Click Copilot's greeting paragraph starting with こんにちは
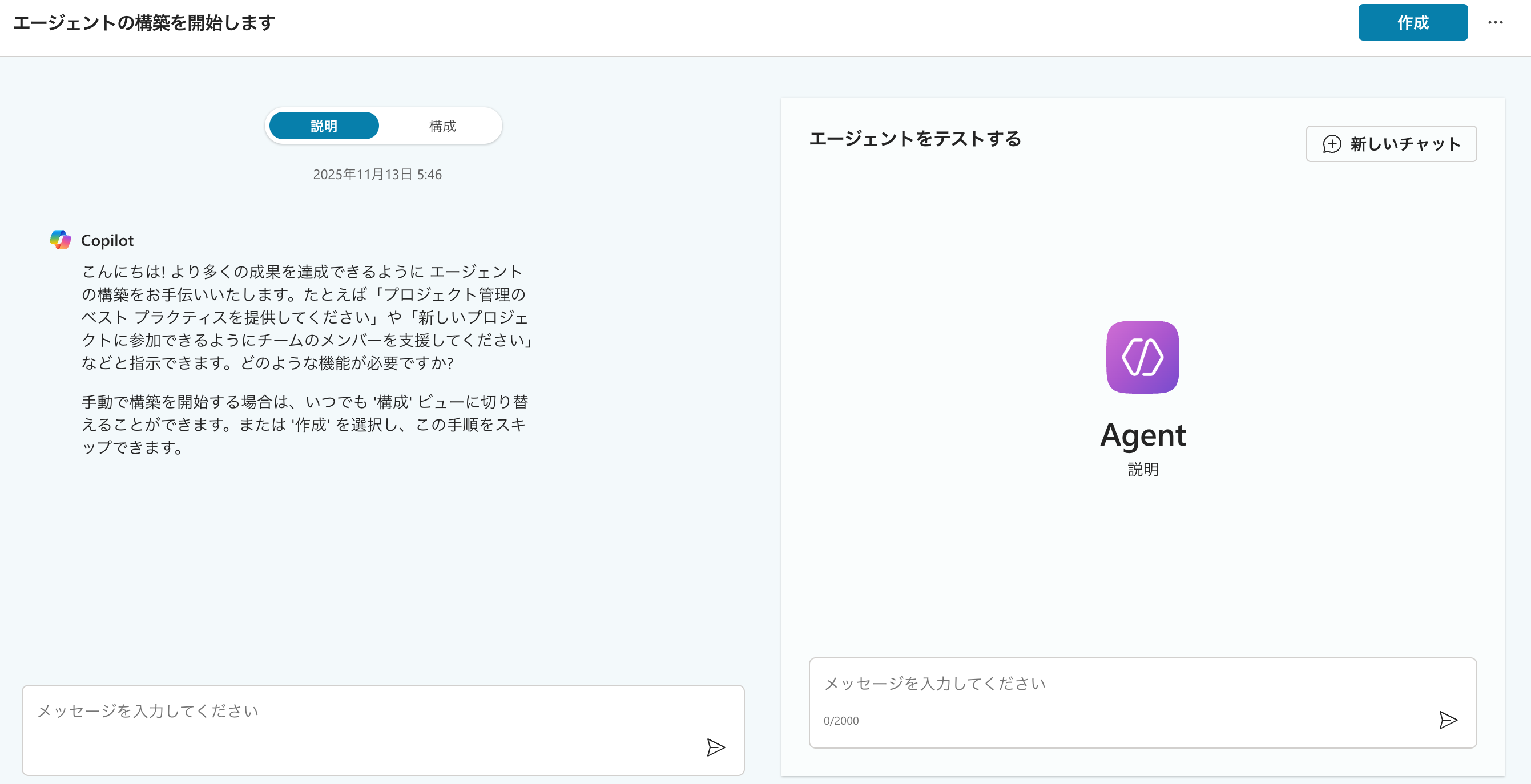The height and width of the screenshot is (784, 1531). pyautogui.click(x=303, y=317)
